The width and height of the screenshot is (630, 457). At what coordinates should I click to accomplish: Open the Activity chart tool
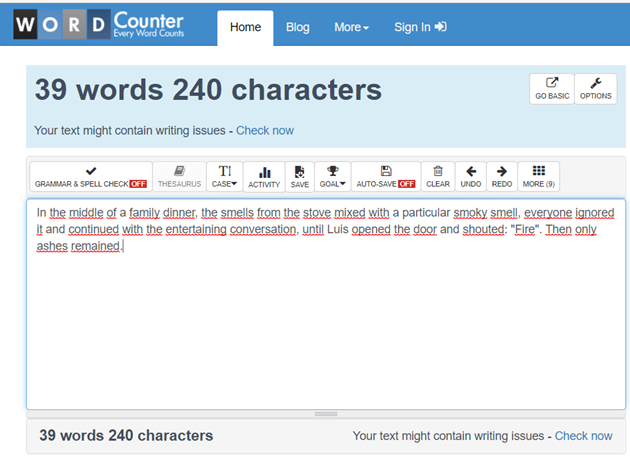pos(264,177)
